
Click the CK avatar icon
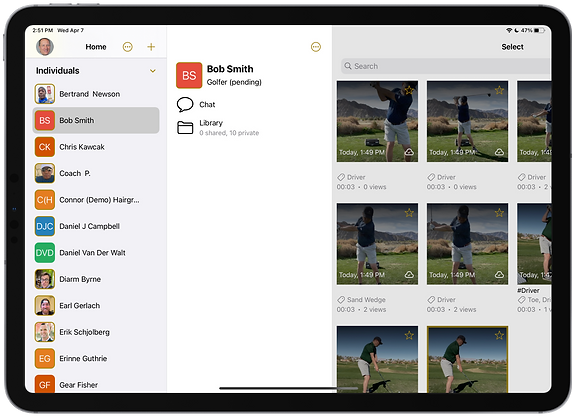[45, 147]
